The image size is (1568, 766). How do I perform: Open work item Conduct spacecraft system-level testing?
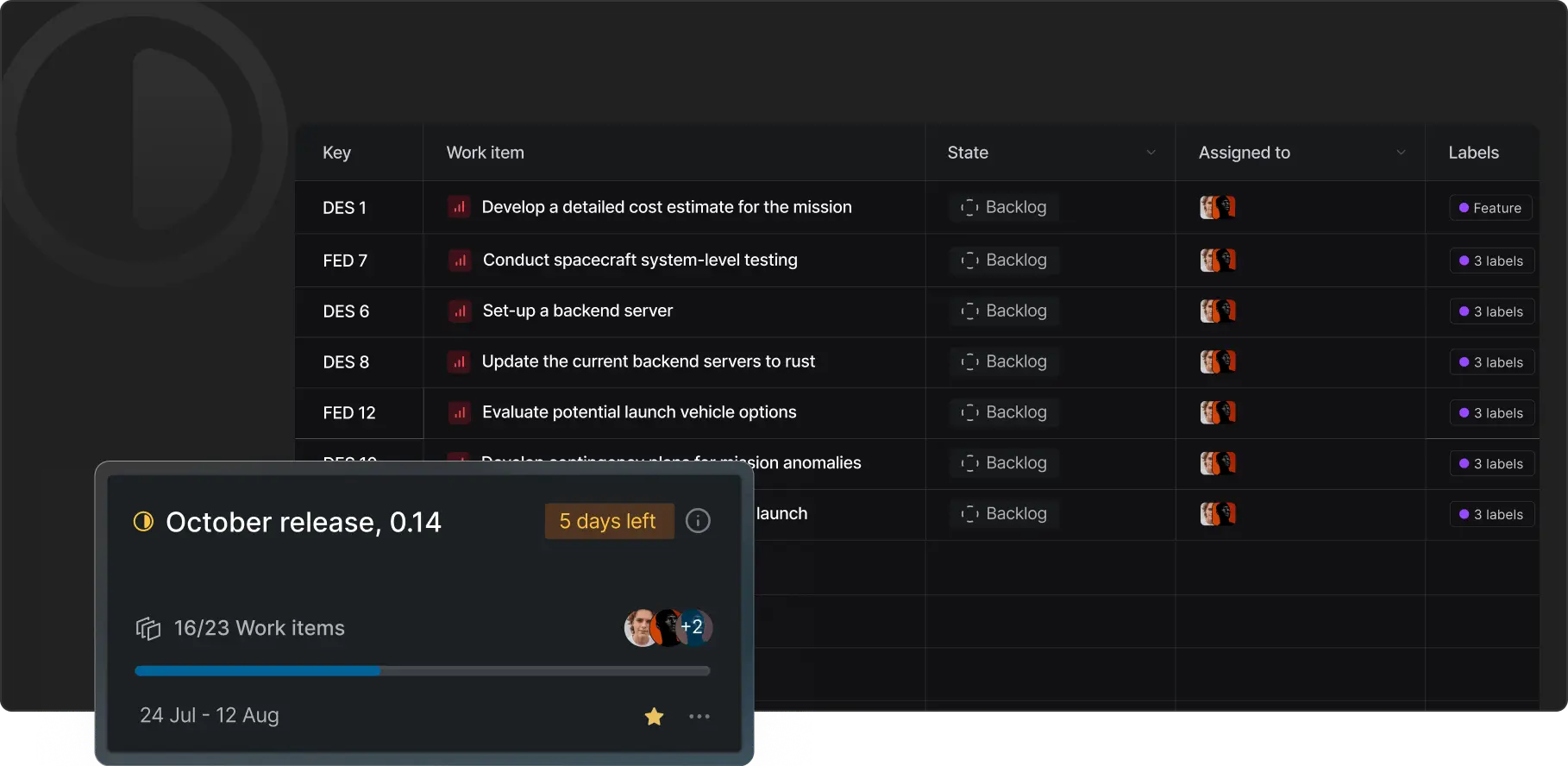click(x=640, y=260)
